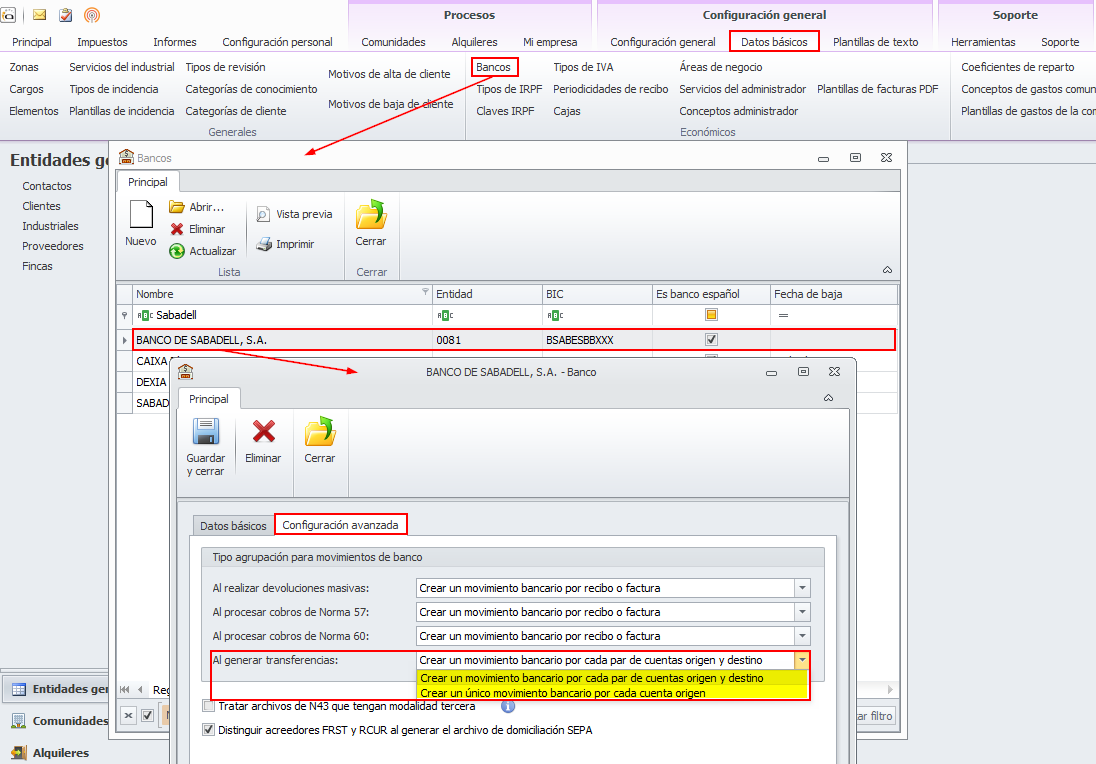Open Abrir folder in Bancos window
The width and height of the screenshot is (1096, 764).
coord(196,207)
